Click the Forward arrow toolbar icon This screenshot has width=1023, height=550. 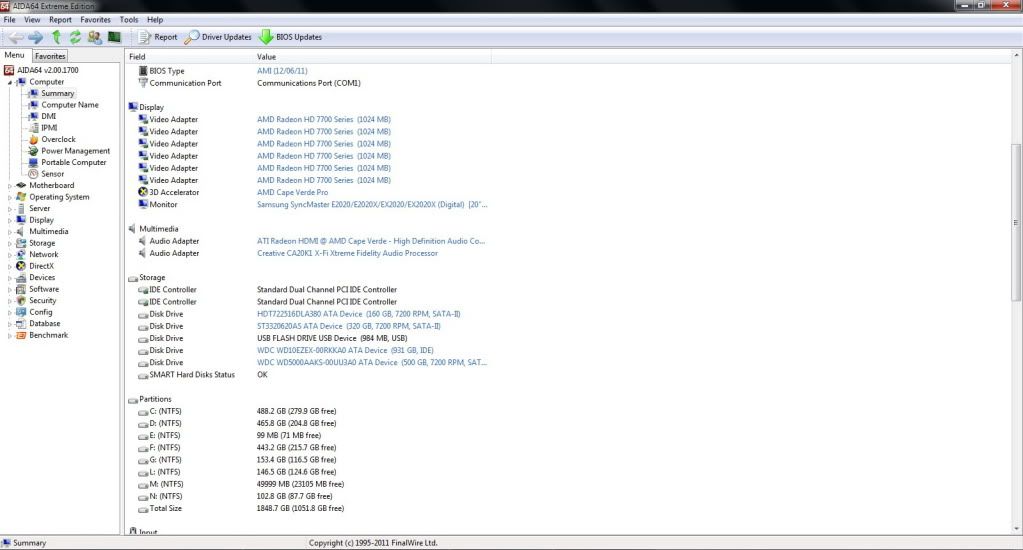(36, 37)
